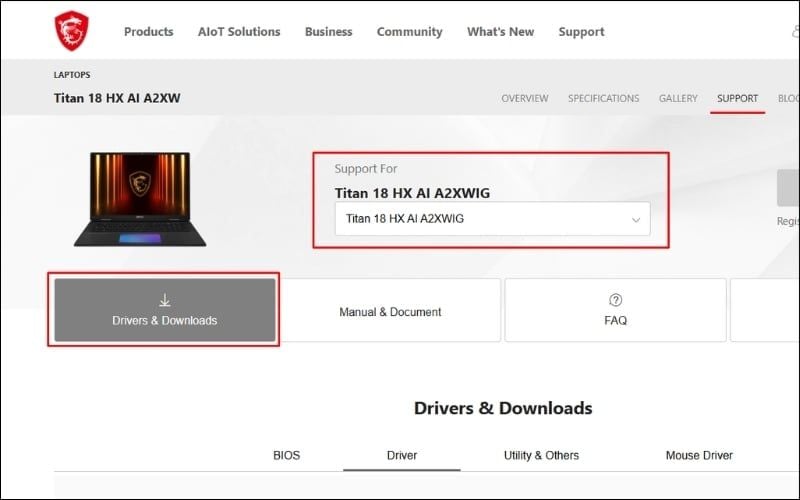Click the Drivers & Downloads button

pyautogui.click(x=165, y=310)
